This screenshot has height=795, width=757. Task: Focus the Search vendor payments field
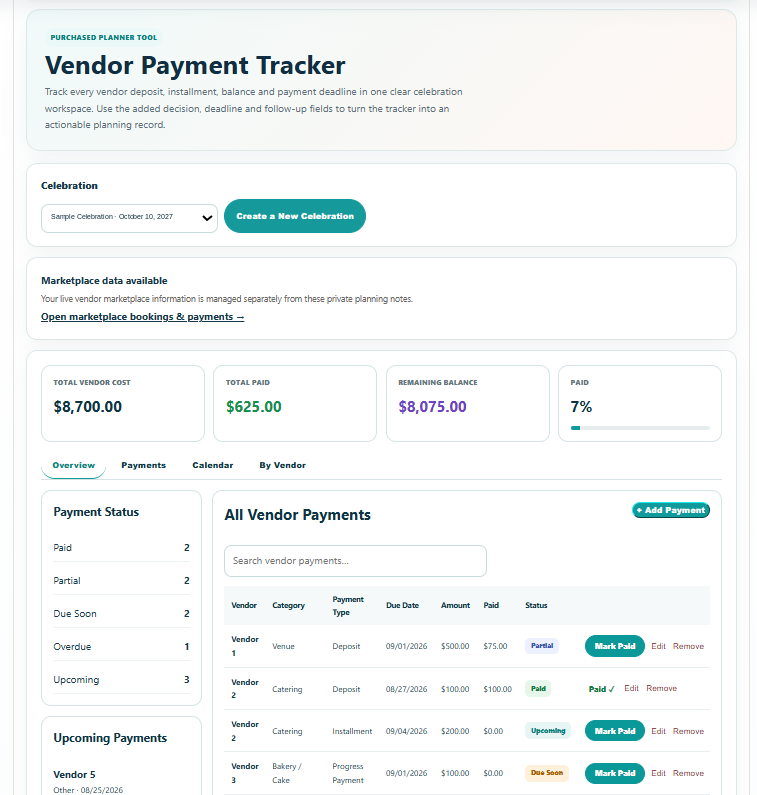click(355, 561)
